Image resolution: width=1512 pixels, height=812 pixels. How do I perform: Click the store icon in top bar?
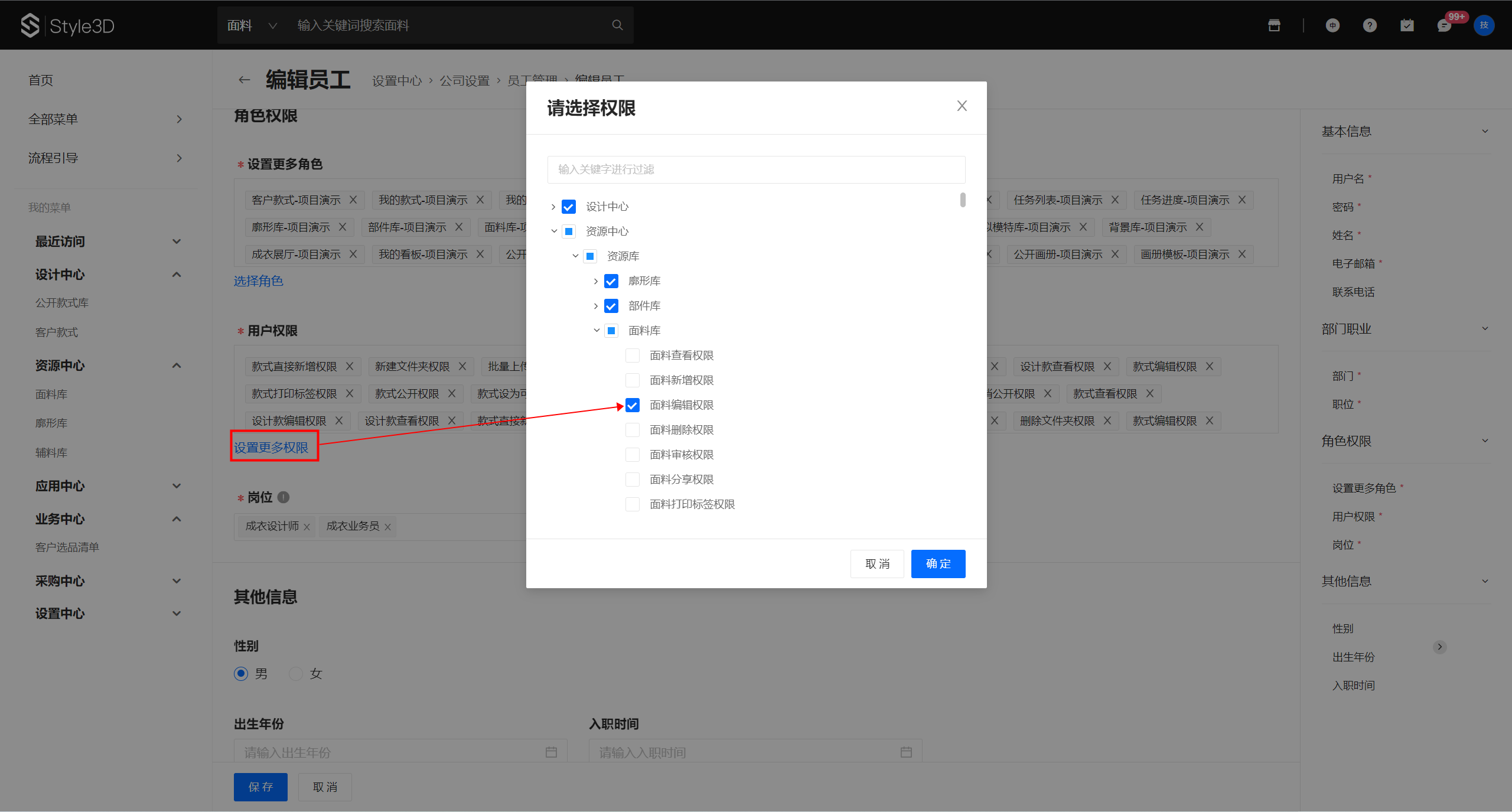pos(1274,25)
